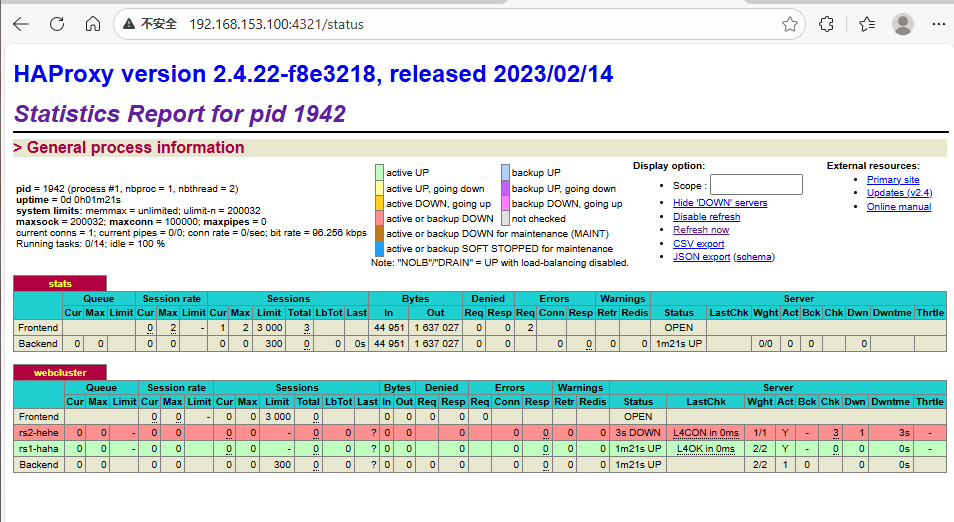Screen dimensions: 954x522
Task: Click the Display option label
Action: [x=669, y=165]
